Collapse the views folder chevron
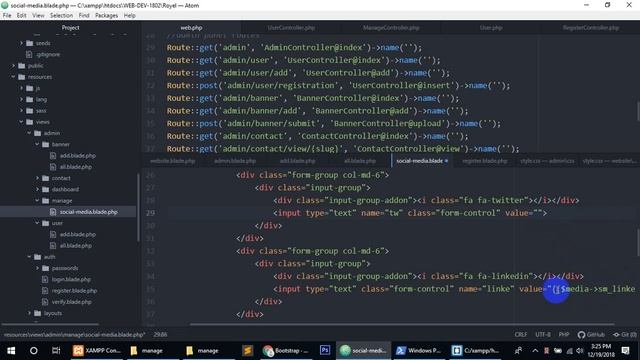The width and height of the screenshot is (640, 360). click(21, 122)
